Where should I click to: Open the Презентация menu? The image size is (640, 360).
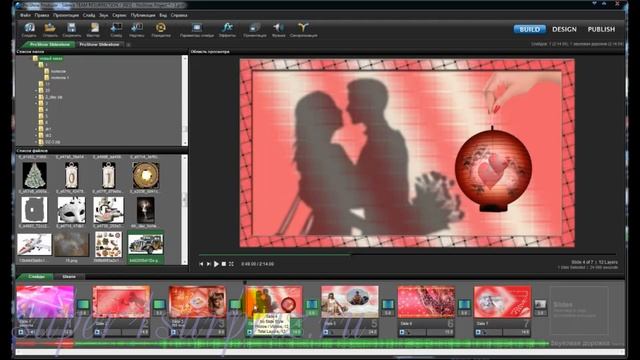pos(66,15)
